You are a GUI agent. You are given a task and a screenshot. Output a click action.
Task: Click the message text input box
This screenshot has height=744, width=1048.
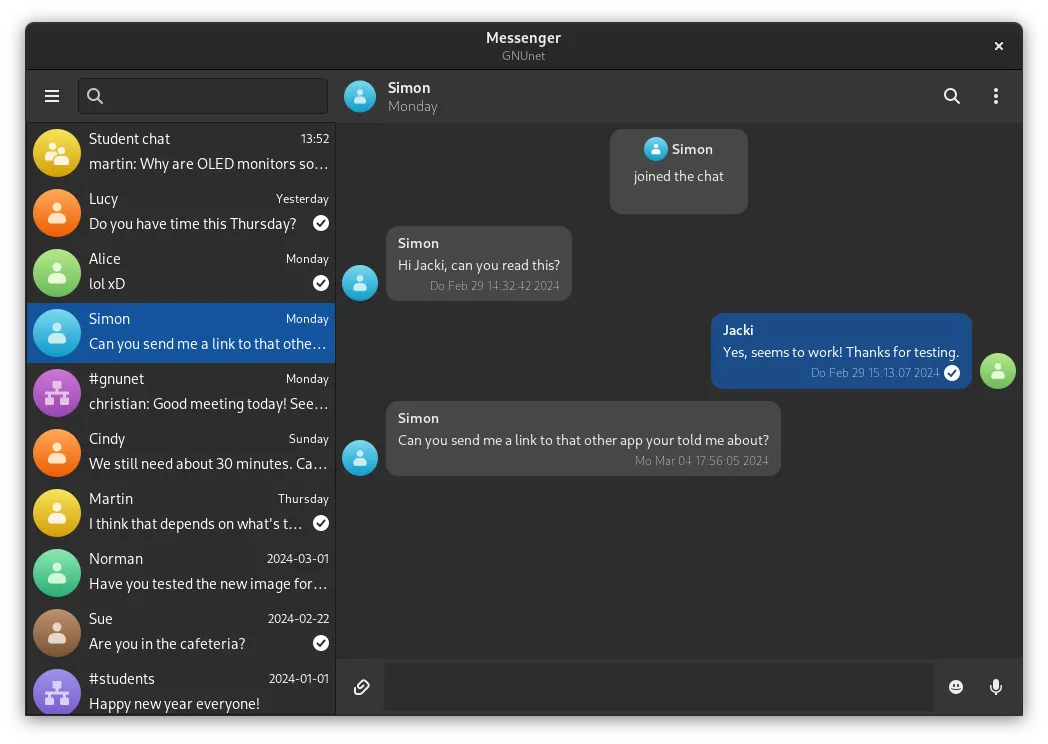pyautogui.click(x=658, y=687)
